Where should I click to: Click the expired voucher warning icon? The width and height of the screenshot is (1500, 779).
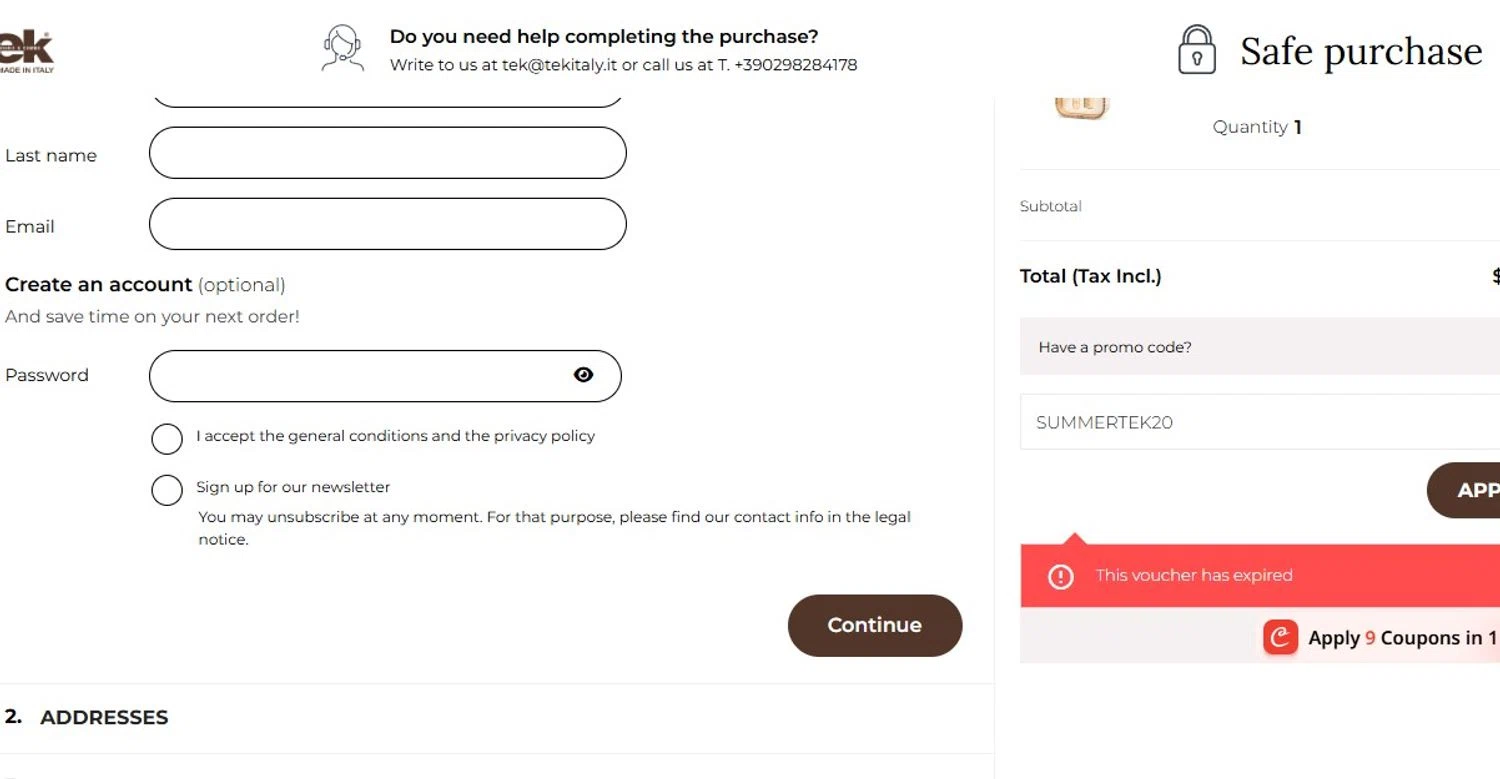(x=1060, y=576)
